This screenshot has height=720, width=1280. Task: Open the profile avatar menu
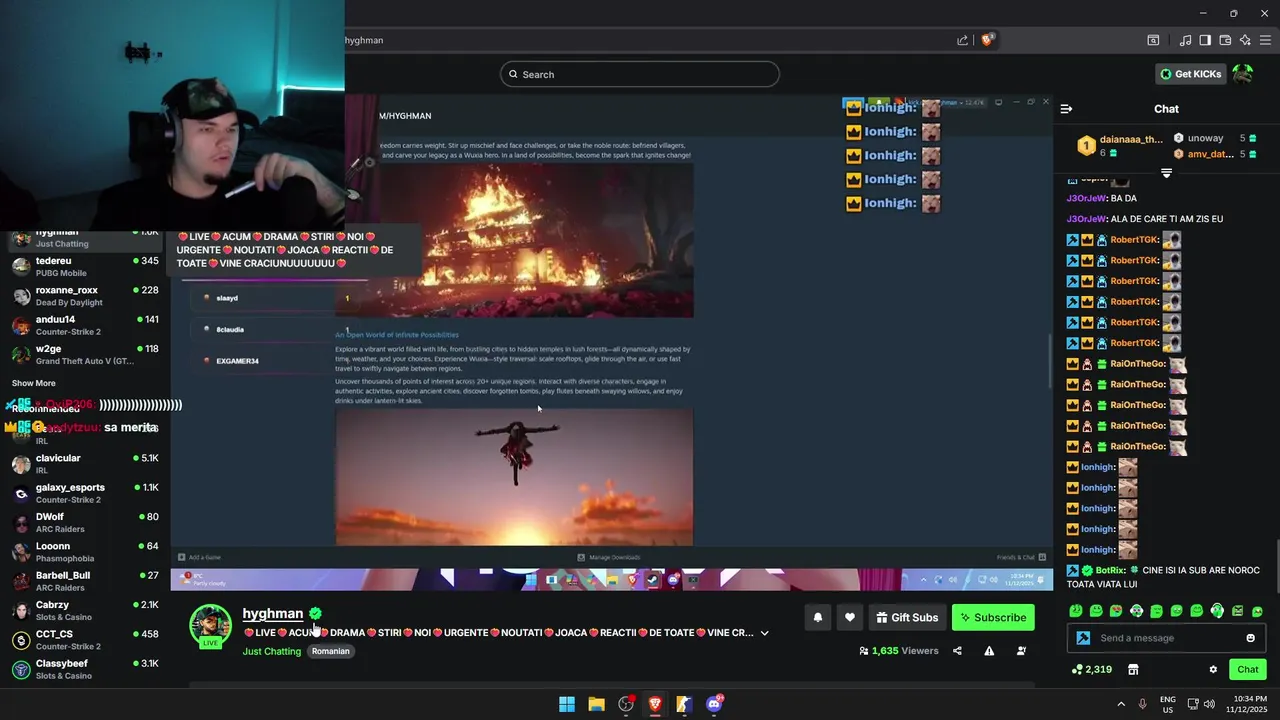[1243, 74]
